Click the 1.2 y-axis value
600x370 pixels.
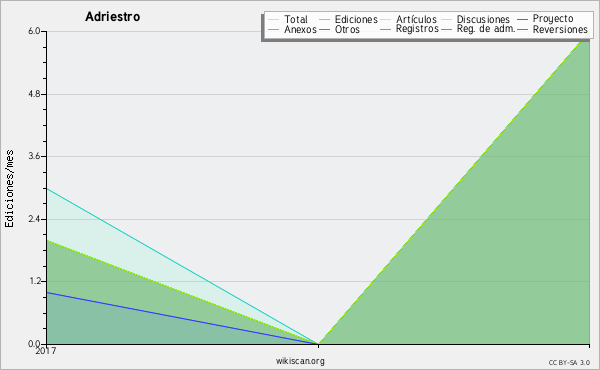tap(34, 281)
